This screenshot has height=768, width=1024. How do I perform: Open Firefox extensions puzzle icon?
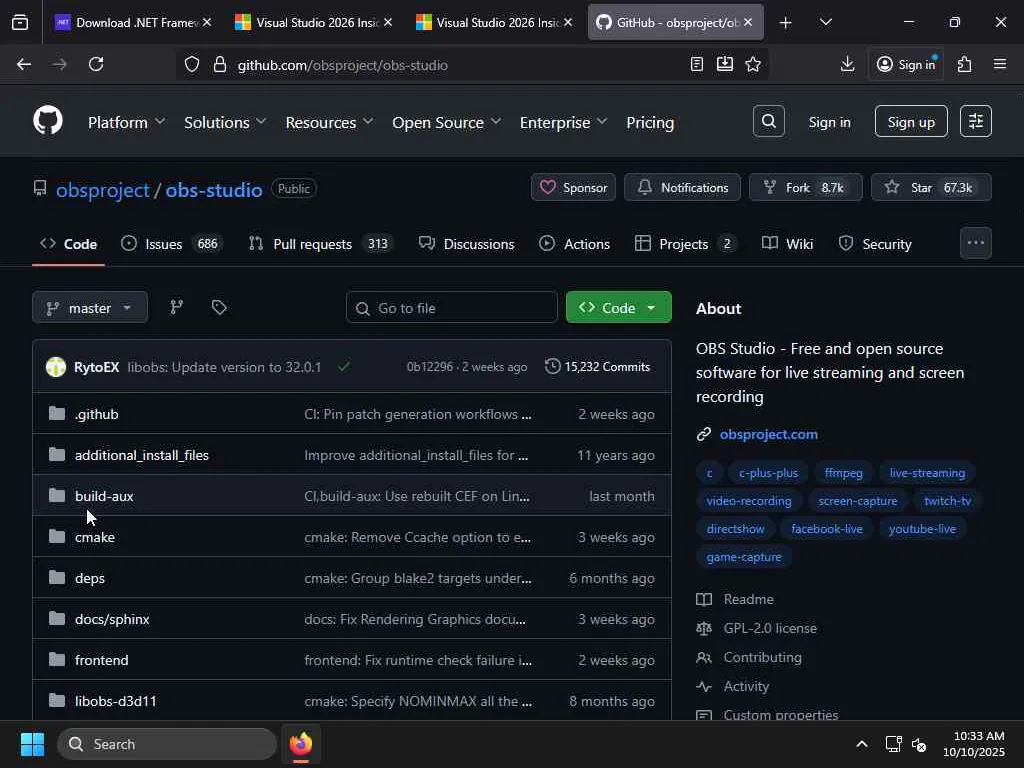965,64
